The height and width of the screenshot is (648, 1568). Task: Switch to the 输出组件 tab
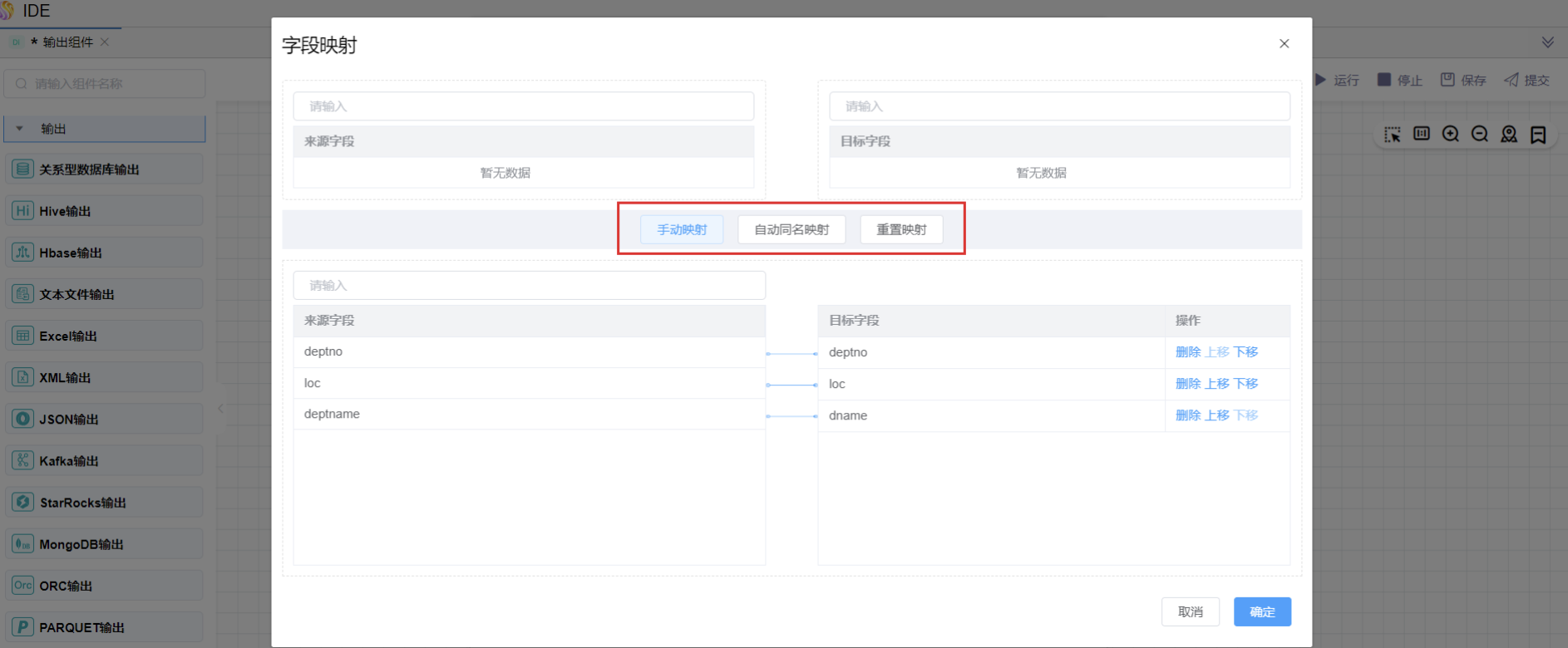(x=67, y=42)
